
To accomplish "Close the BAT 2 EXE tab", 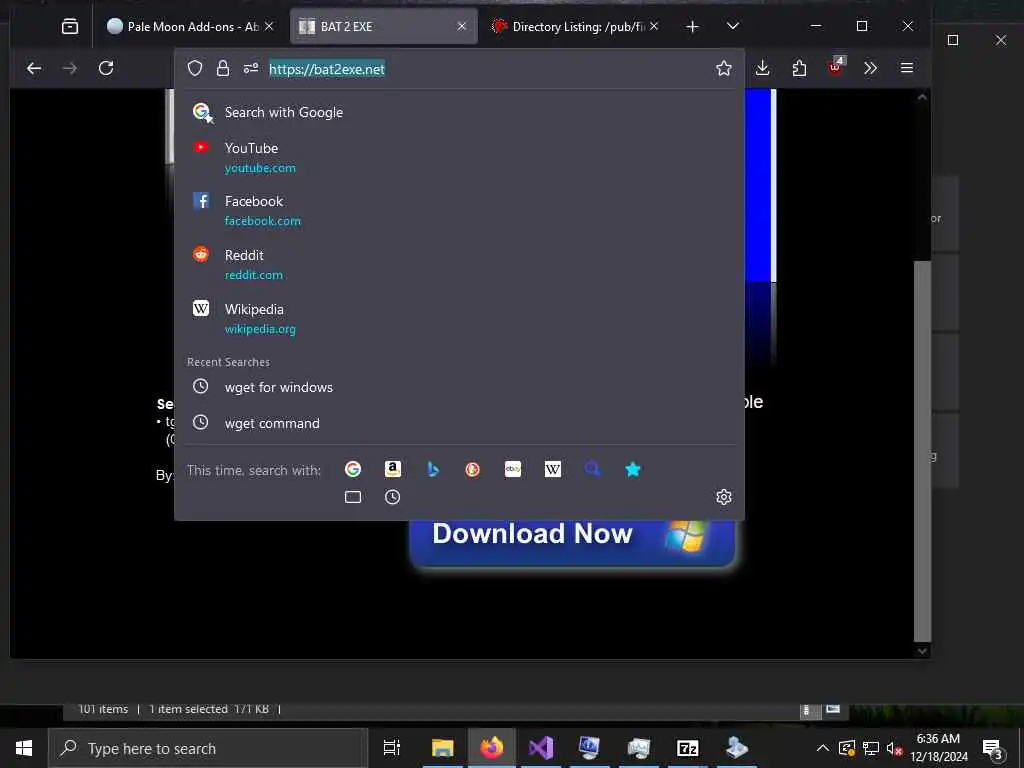I will (x=462, y=26).
